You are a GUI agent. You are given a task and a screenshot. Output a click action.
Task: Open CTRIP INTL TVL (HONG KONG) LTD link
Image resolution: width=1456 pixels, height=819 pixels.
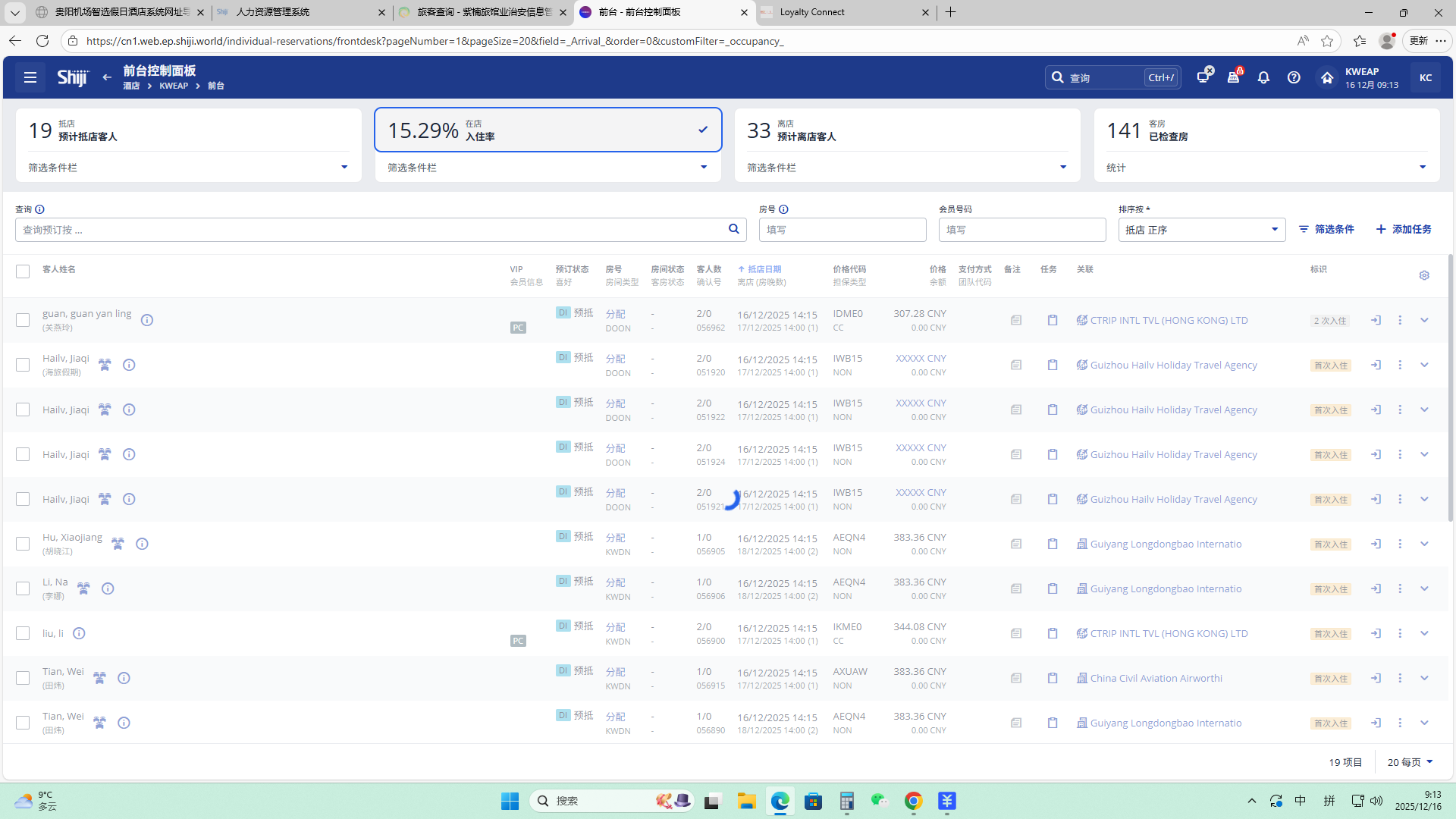point(1168,320)
